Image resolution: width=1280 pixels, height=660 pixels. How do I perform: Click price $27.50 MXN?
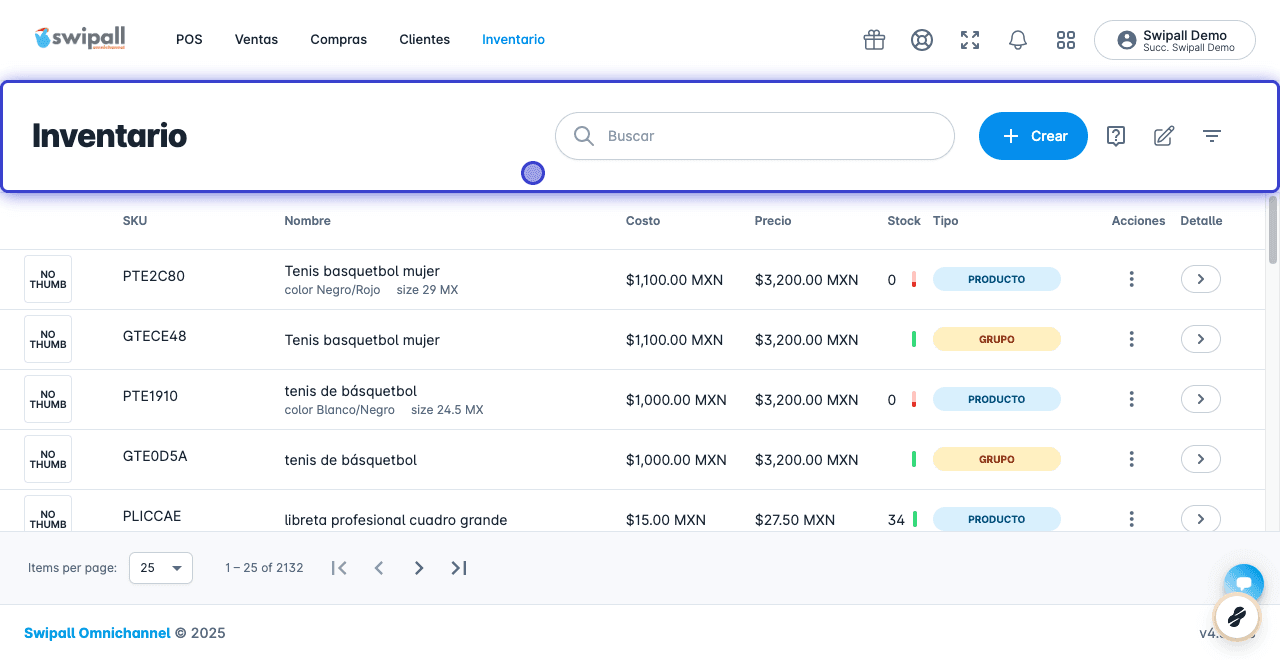[x=795, y=520]
